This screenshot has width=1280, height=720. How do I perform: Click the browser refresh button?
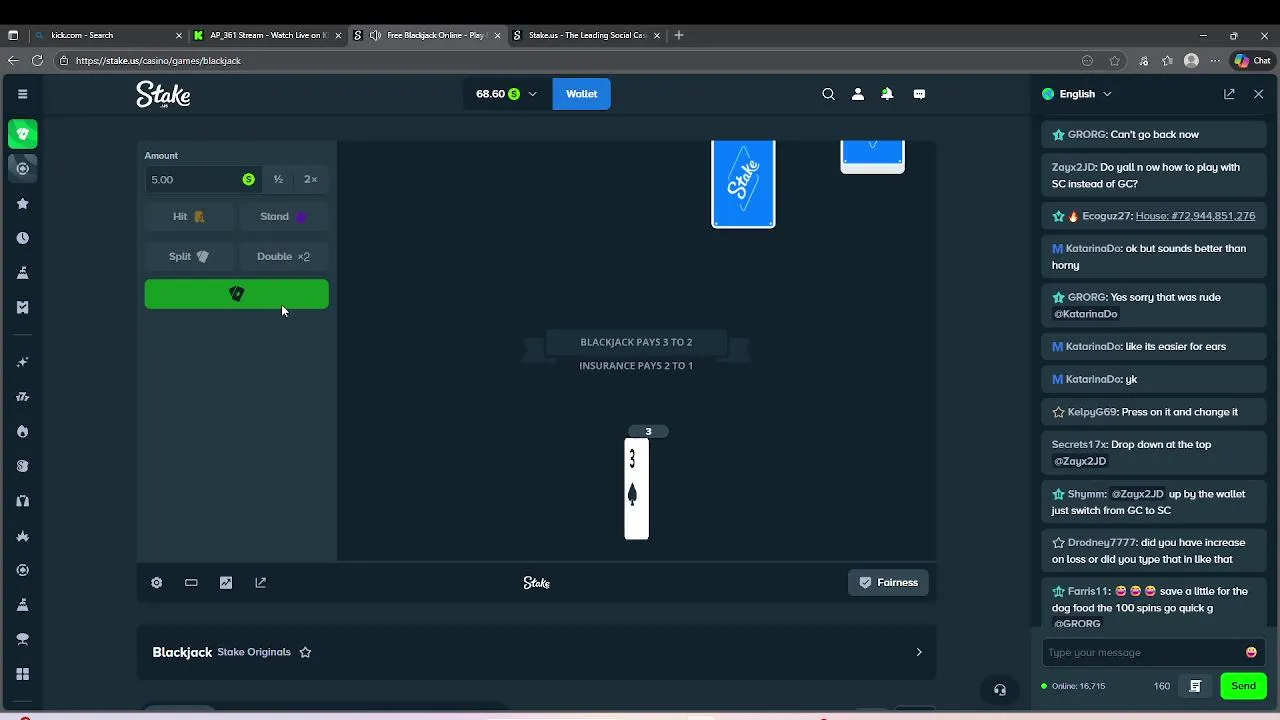[37, 60]
